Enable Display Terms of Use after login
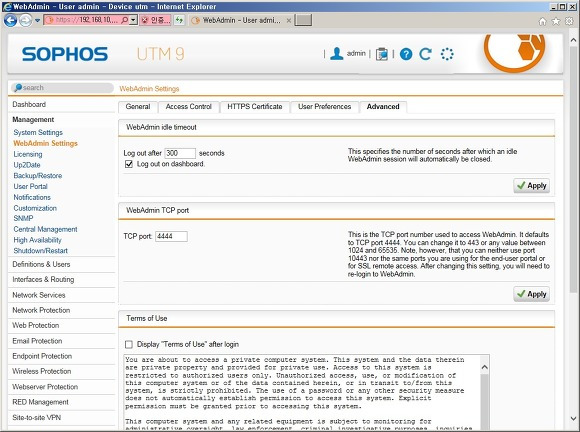The width and height of the screenshot is (580, 432). coord(129,344)
